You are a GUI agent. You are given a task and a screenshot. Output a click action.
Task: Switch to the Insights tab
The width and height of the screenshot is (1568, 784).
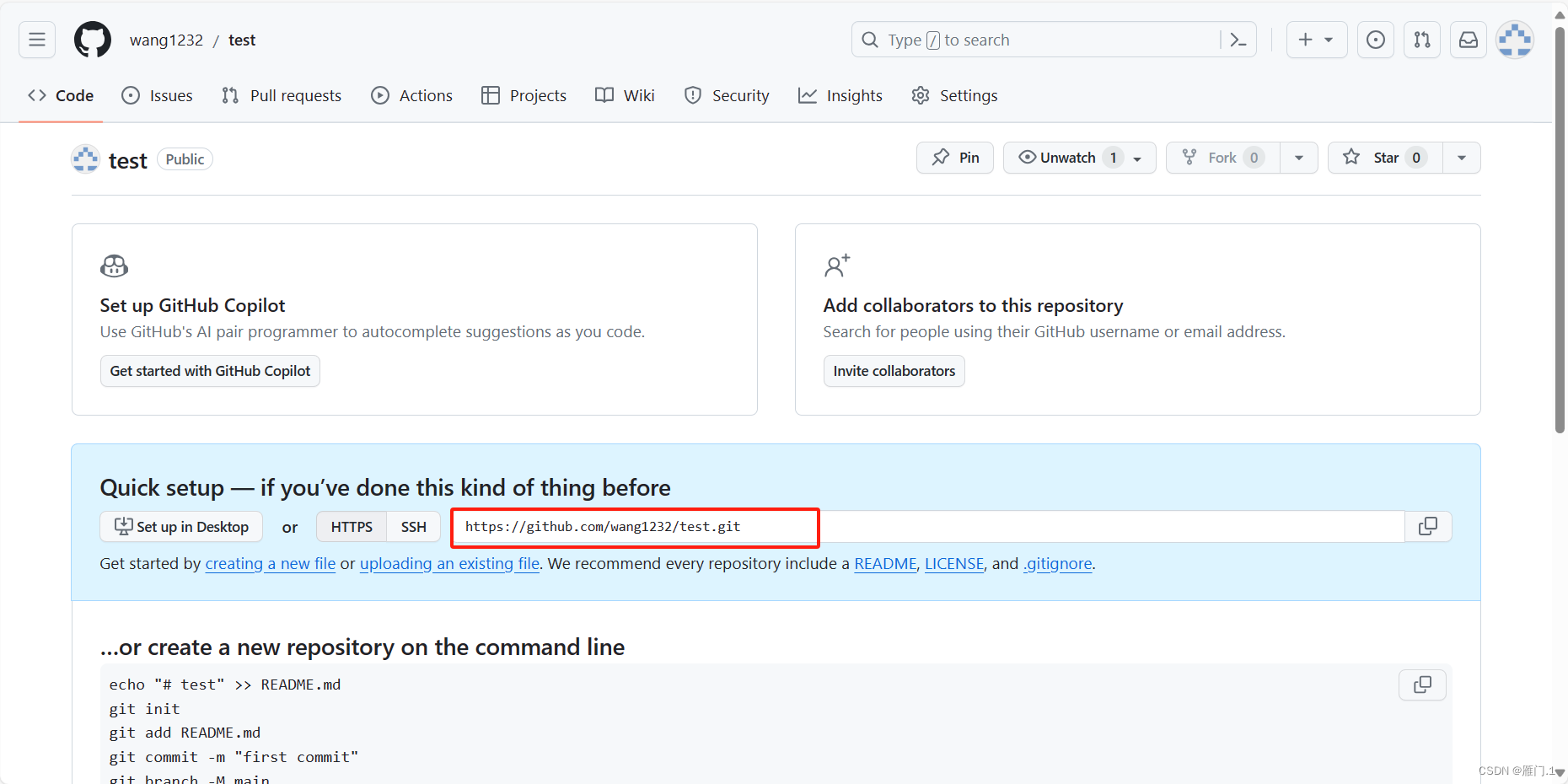click(840, 95)
